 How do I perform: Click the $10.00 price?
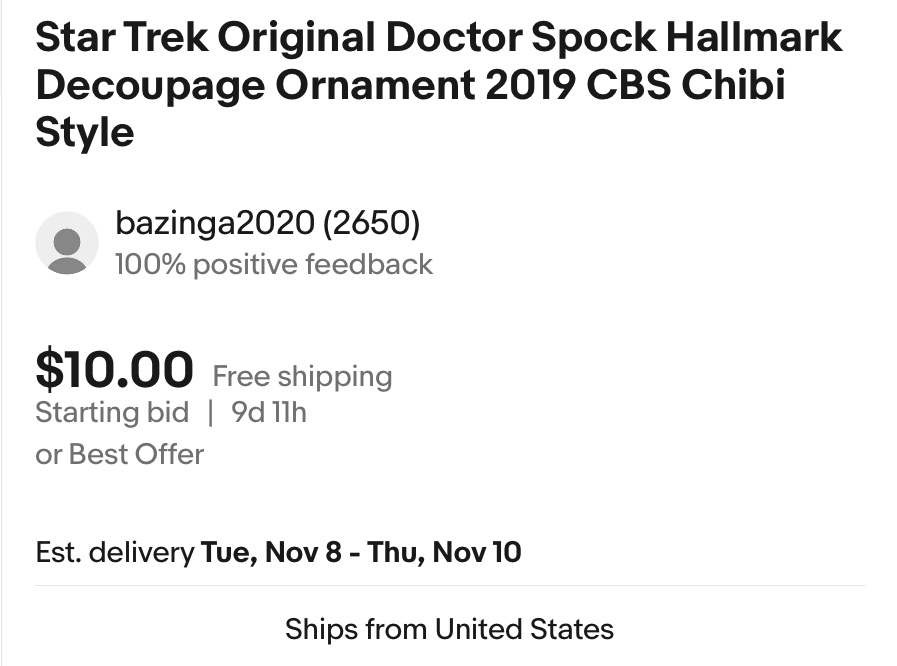pos(114,370)
